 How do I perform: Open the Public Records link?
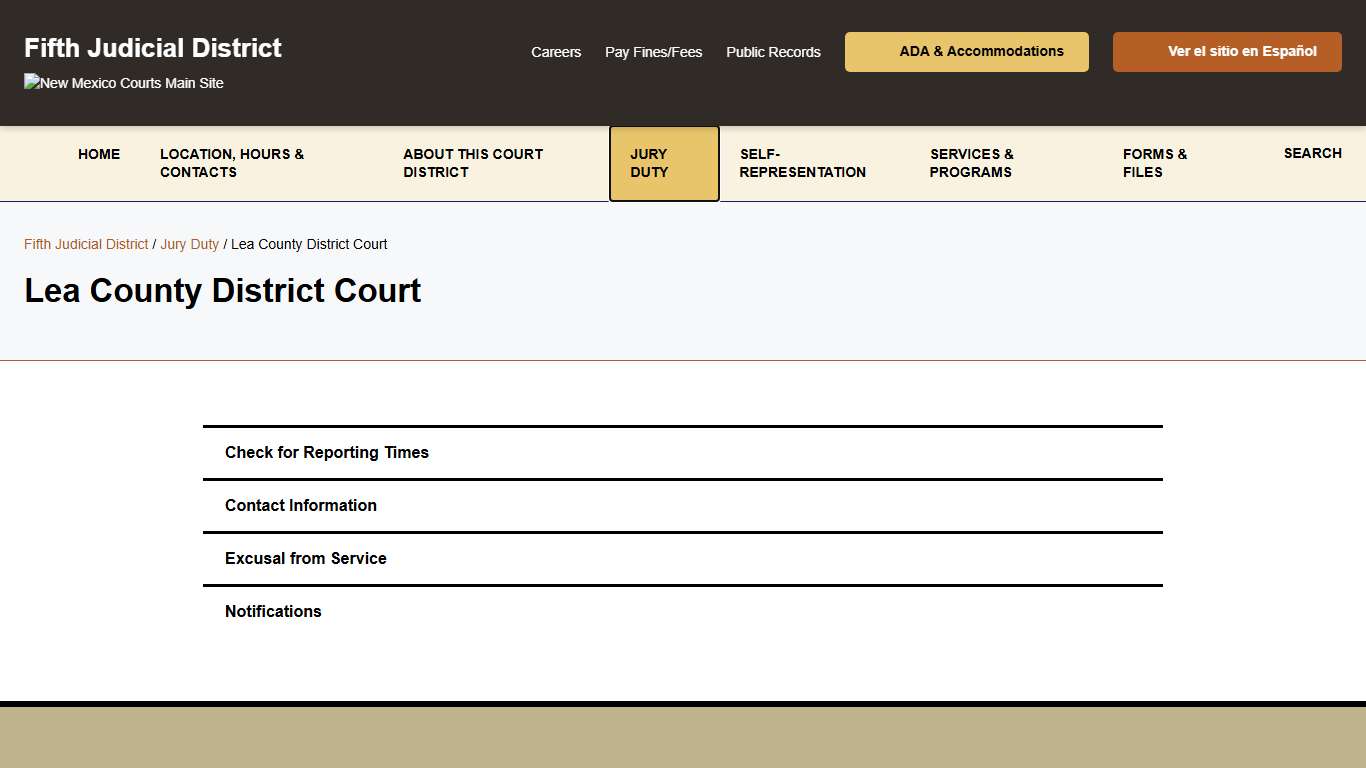coord(773,52)
